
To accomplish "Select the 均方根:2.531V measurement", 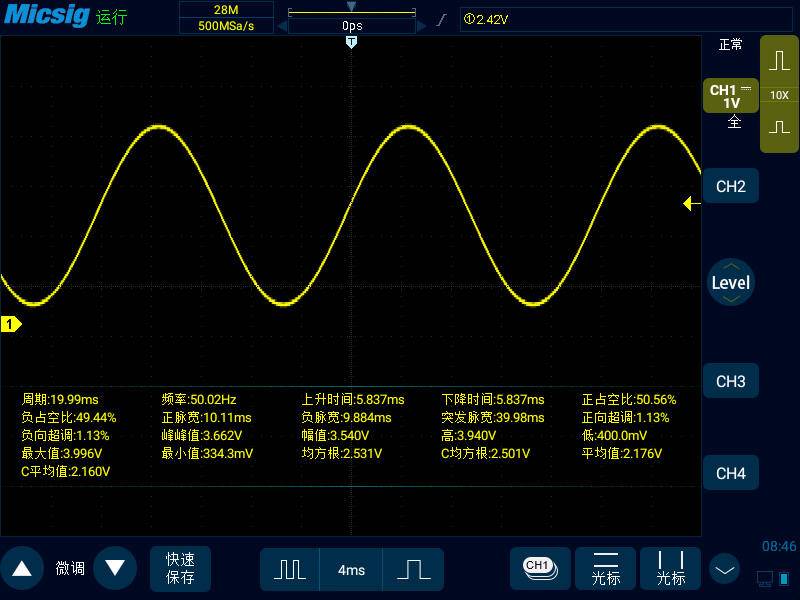I will [x=342, y=453].
